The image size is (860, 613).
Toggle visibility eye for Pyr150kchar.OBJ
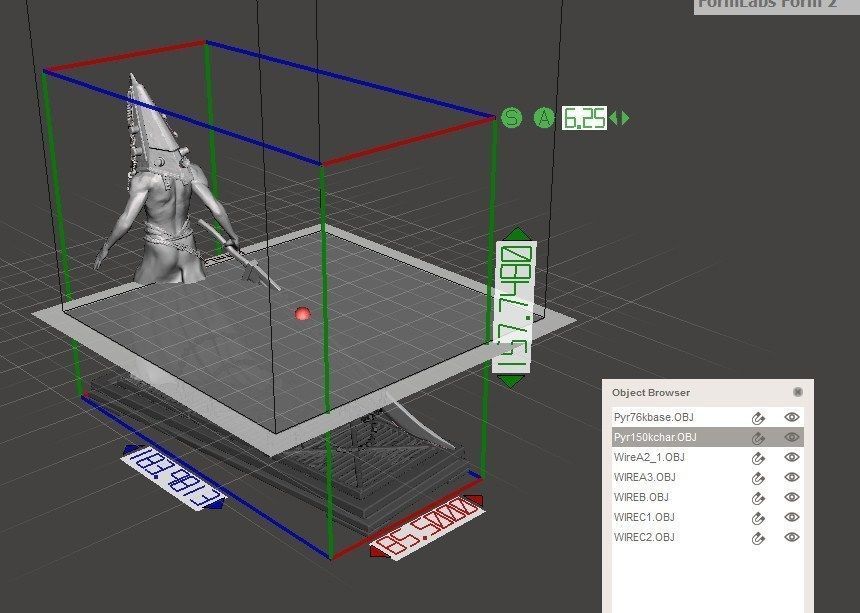[x=791, y=437]
